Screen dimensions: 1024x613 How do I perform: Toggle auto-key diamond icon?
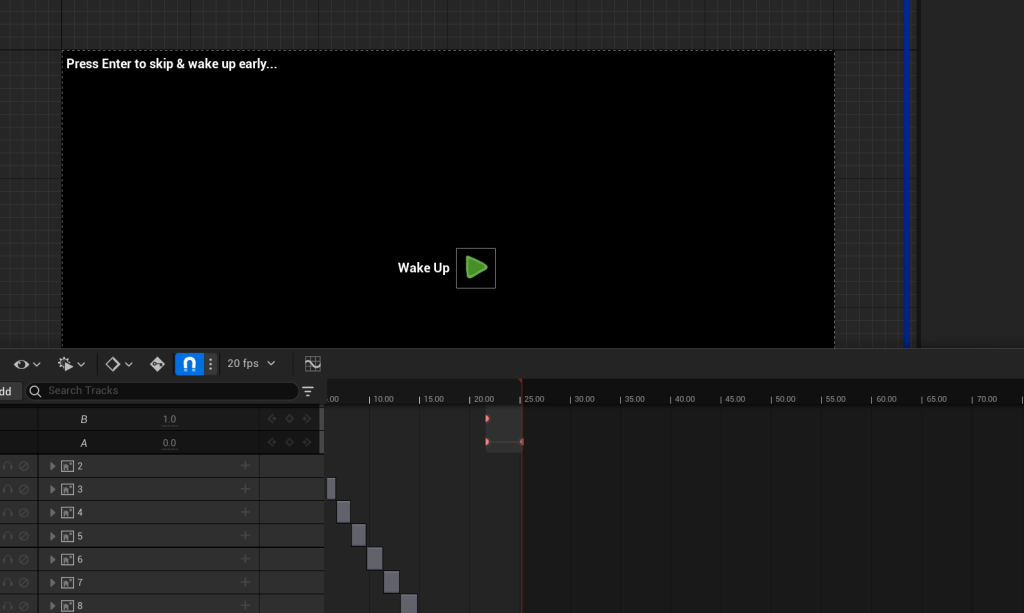pos(157,364)
